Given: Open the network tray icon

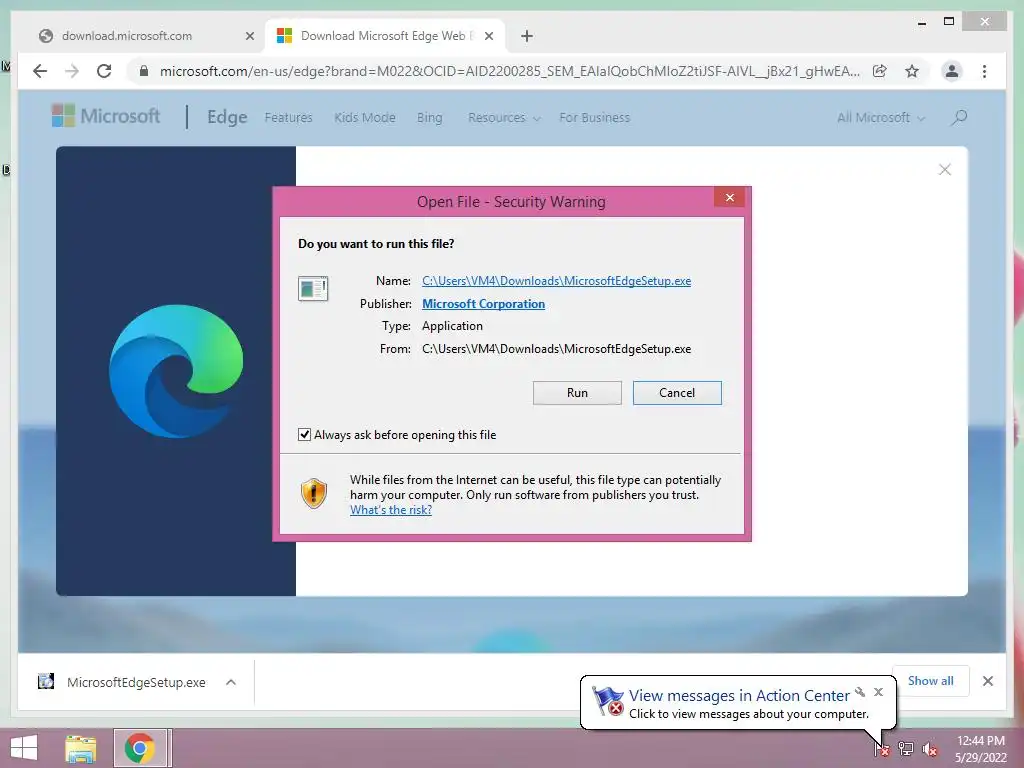Looking at the screenshot, I should pyautogui.click(x=906, y=749).
